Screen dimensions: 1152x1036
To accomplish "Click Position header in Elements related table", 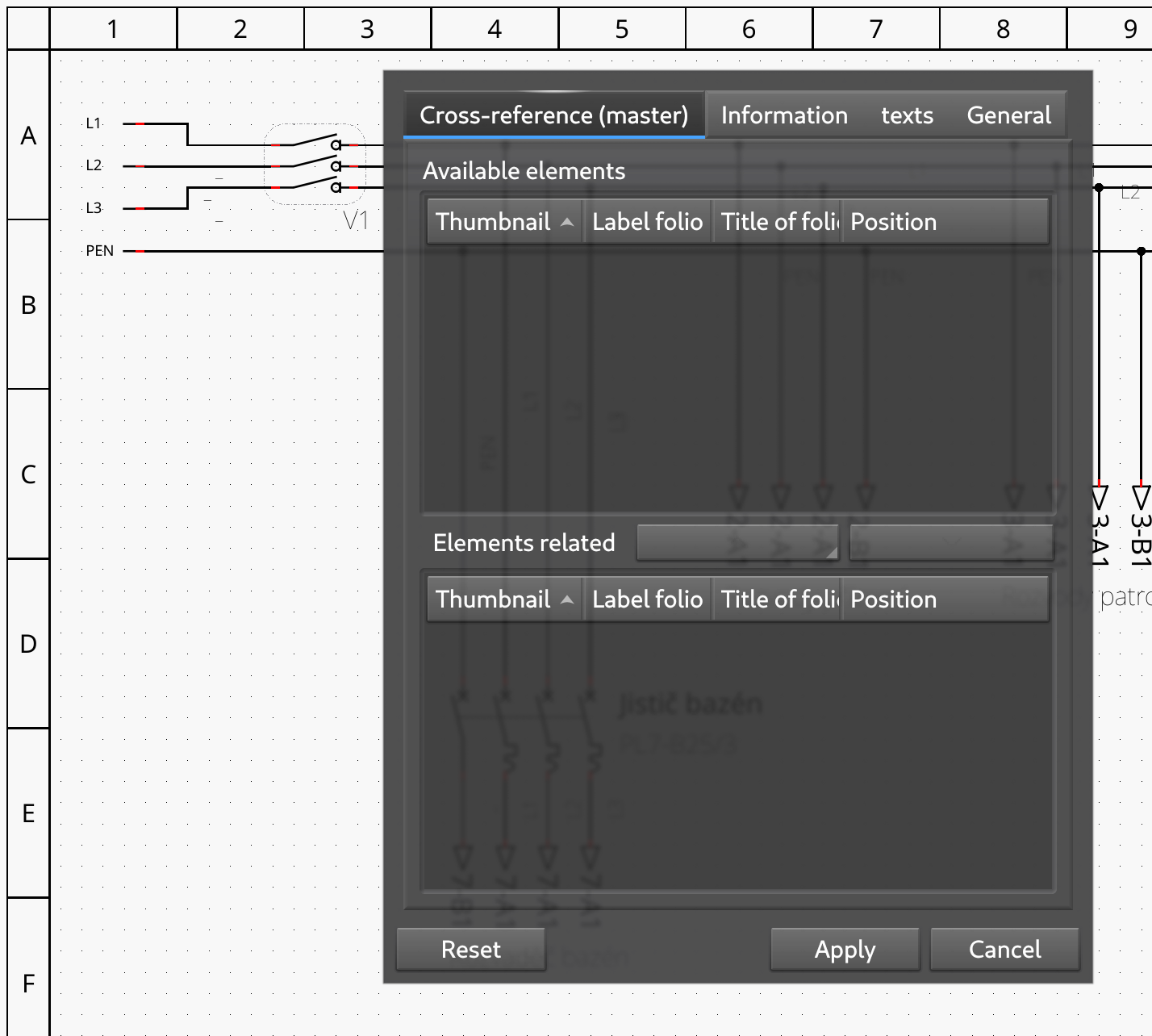I will point(944,599).
